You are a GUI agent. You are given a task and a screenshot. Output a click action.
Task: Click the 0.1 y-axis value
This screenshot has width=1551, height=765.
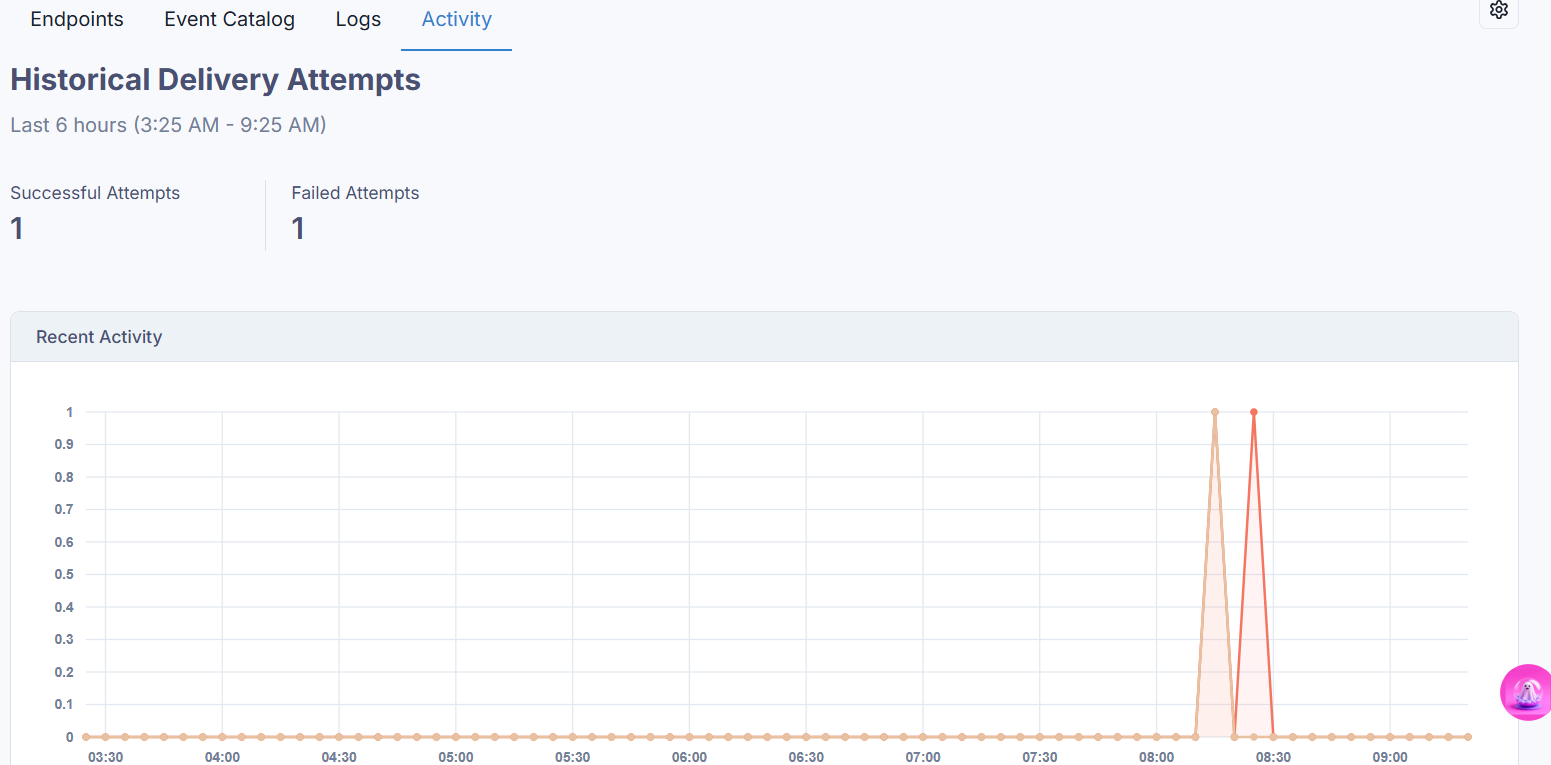pos(64,704)
